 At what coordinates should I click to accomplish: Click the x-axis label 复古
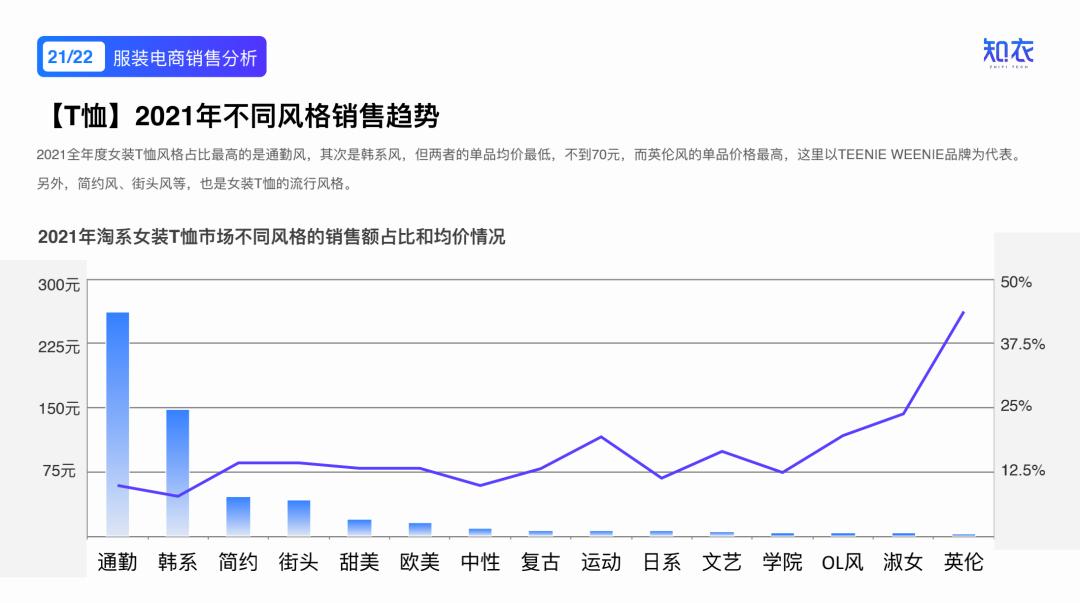click(x=541, y=563)
